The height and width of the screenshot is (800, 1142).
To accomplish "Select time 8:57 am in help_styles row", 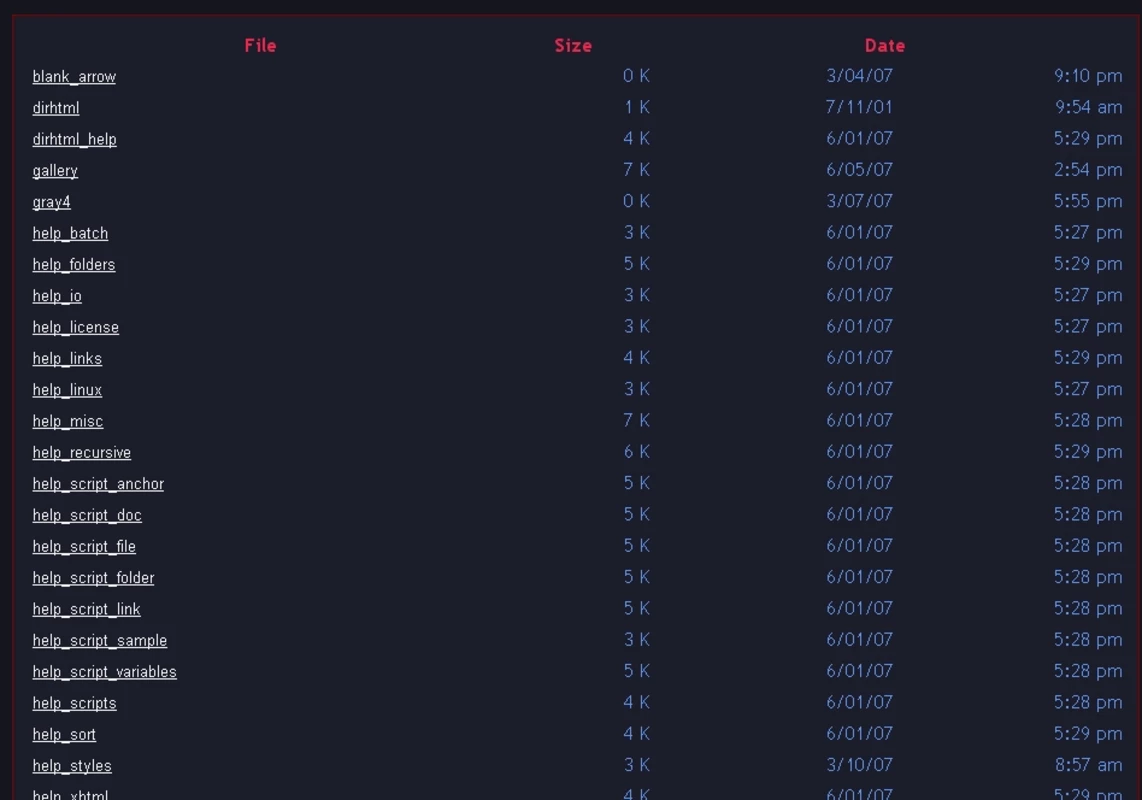I will tap(1089, 765).
